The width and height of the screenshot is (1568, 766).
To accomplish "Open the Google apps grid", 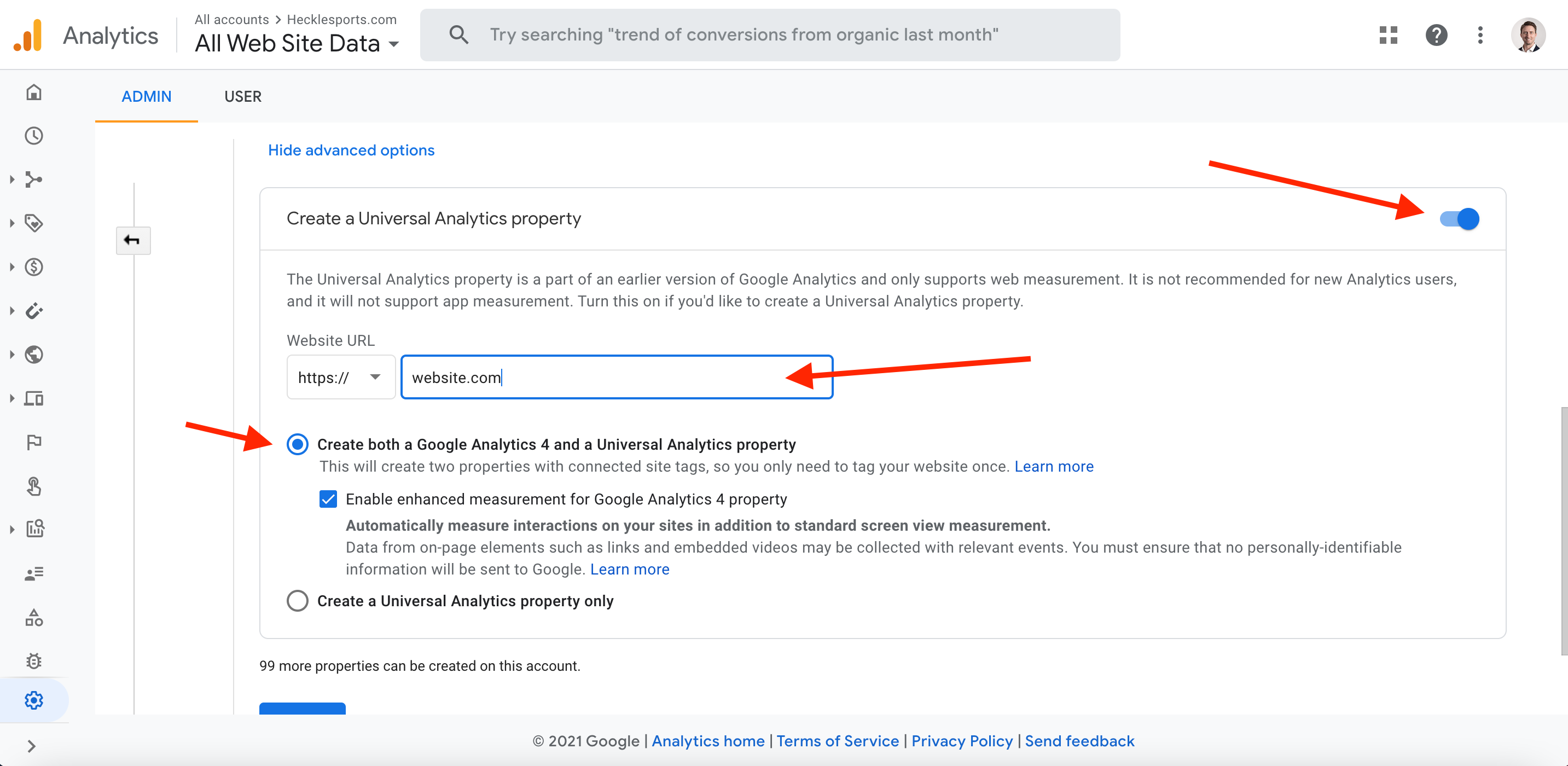I will pos(1389,36).
